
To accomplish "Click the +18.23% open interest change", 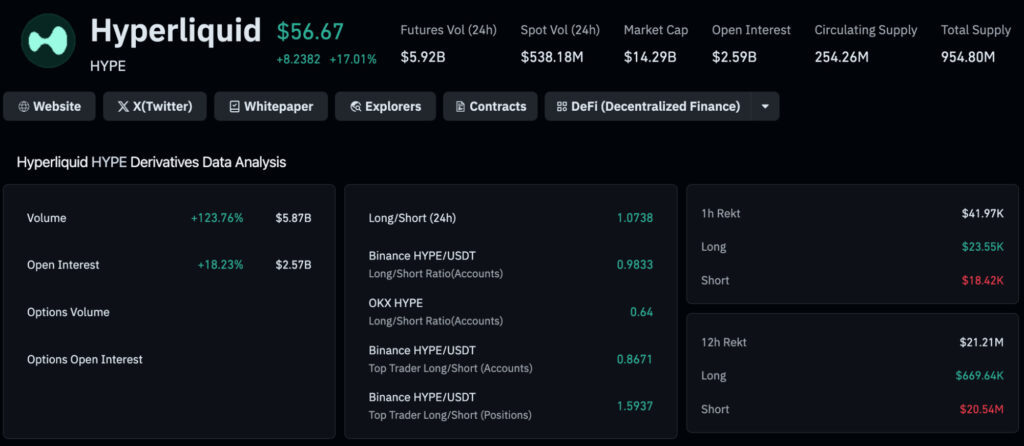I will click(x=220, y=265).
